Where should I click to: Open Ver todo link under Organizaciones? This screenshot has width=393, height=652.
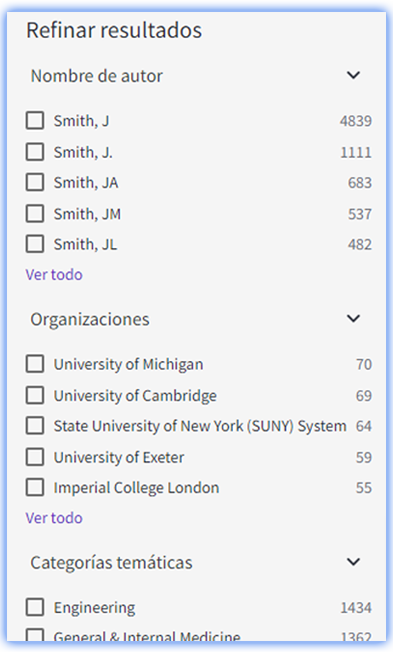(54, 518)
